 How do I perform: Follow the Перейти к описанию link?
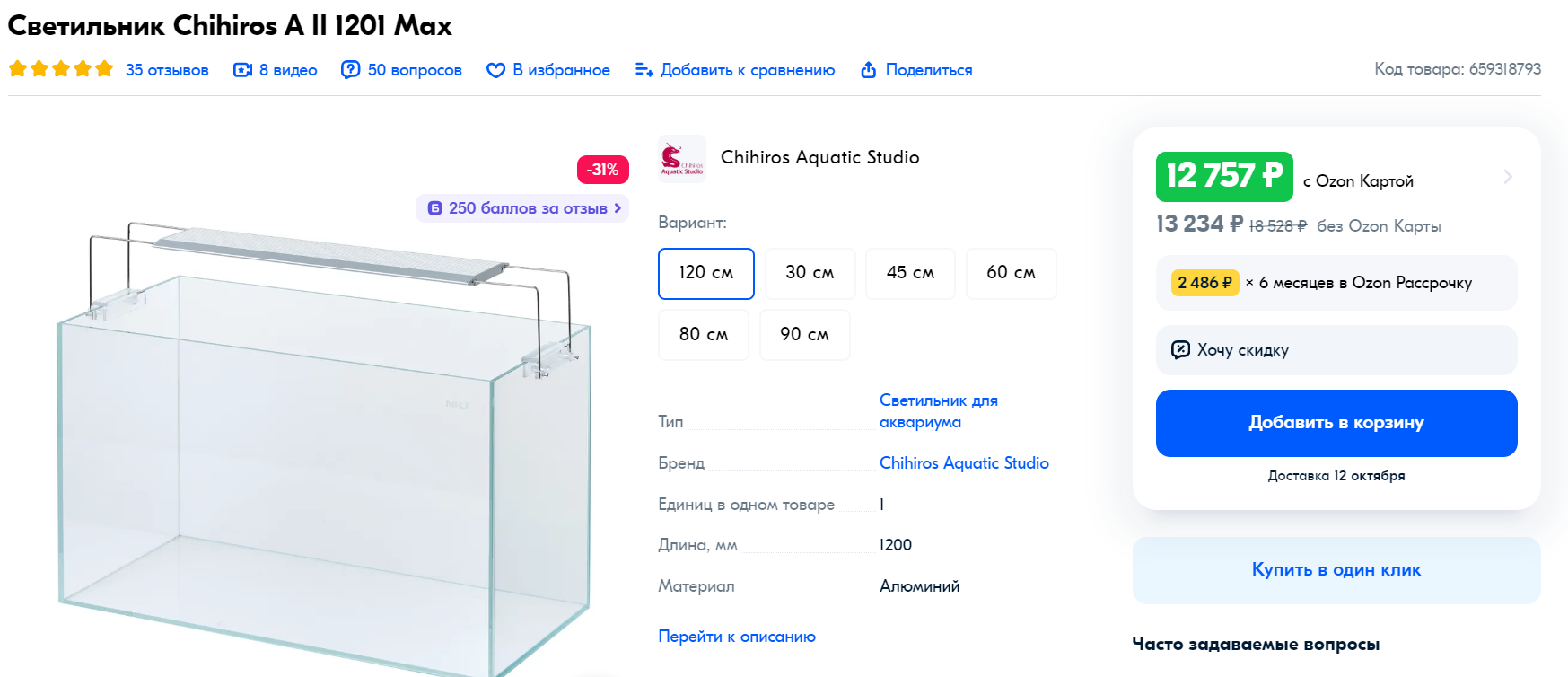point(737,637)
